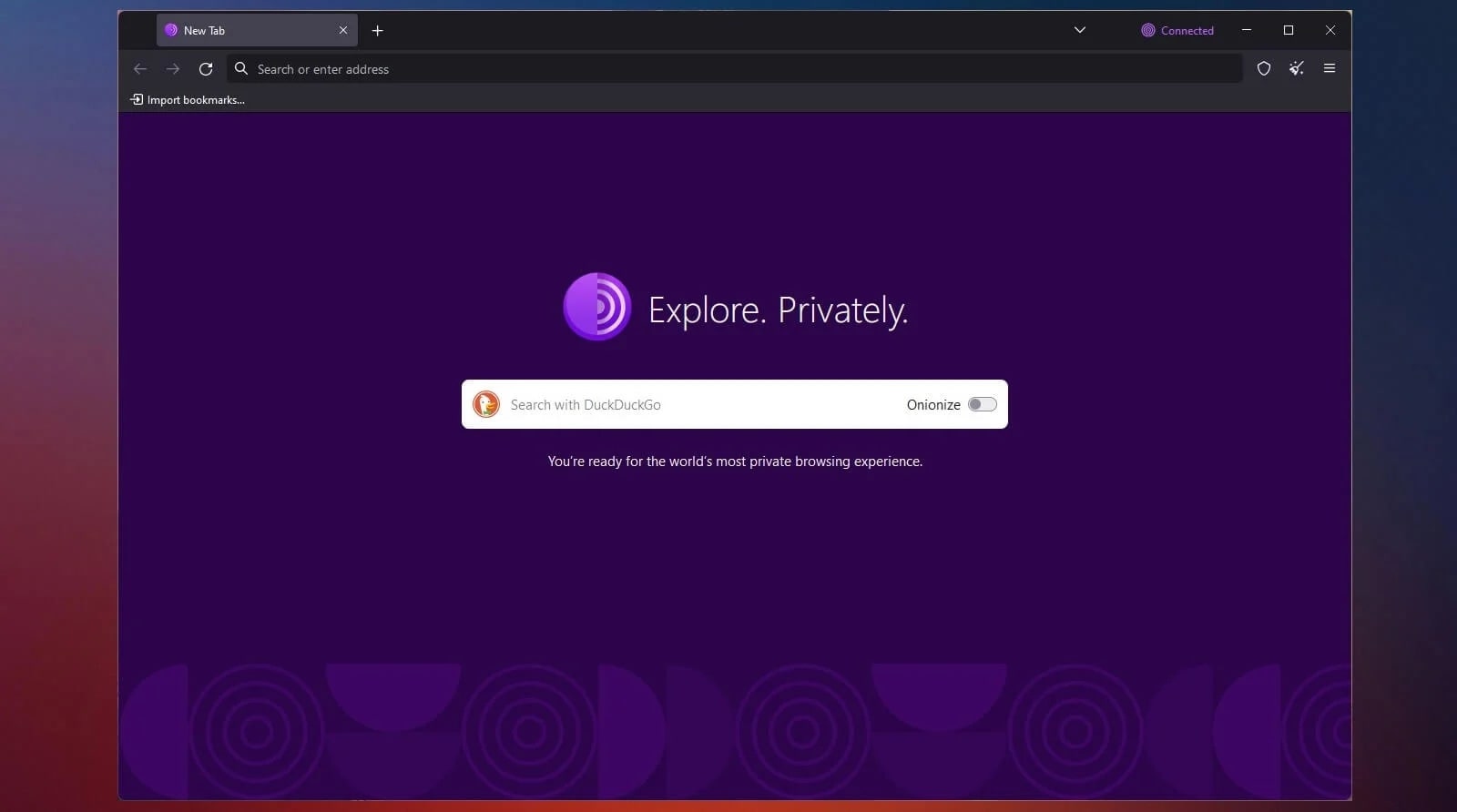
Task: Click the DuckDuckGo duck logo
Action: point(486,404)
